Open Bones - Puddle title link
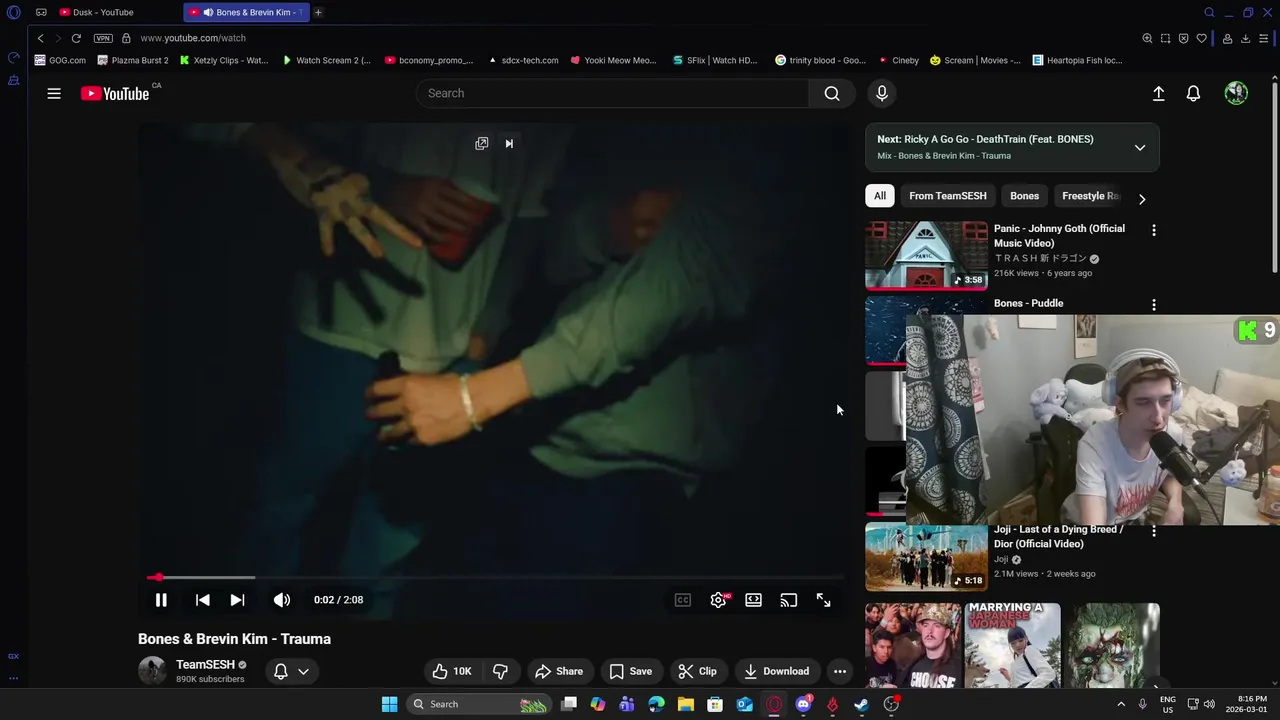Screen dimensions: 1280x720 pos(1028,303)
